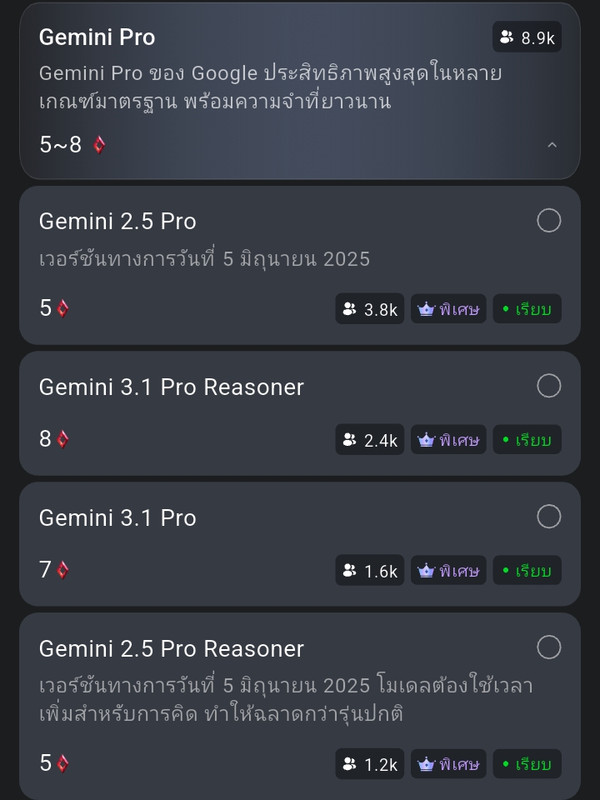The width and height of the screenshot is (600, 800).
Task: Click the red gem icon next to 5~8
Action: click(99, 145)
